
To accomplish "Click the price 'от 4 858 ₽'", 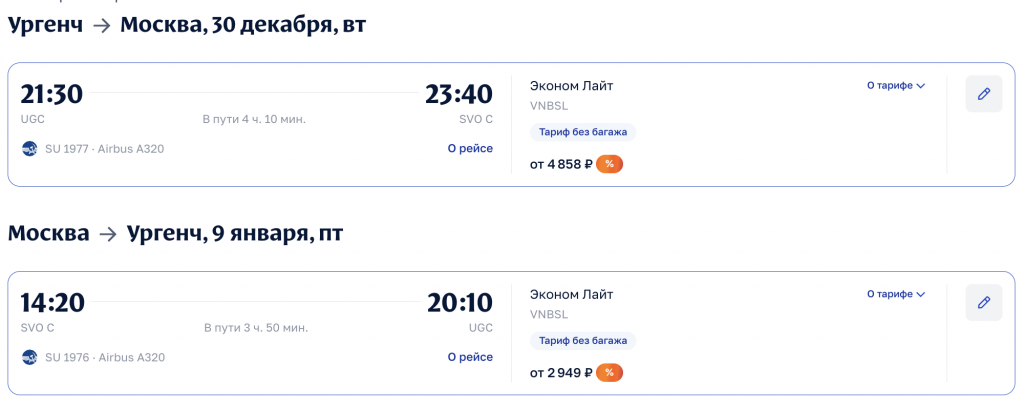I will click(561, 164).
